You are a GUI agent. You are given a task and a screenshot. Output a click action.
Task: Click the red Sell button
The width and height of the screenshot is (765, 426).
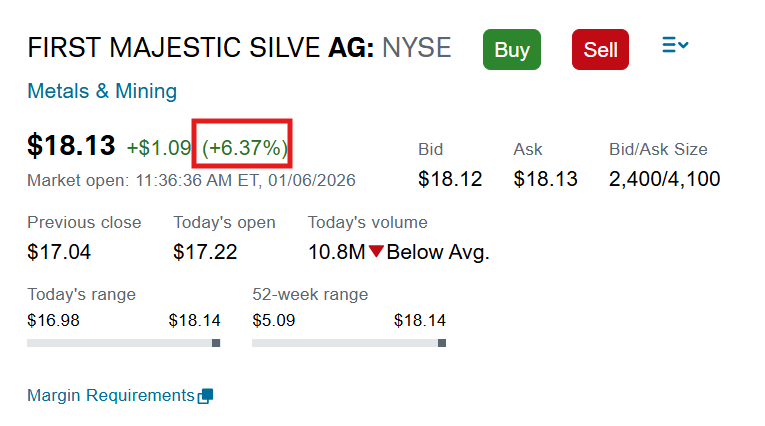tap(600, 49)
